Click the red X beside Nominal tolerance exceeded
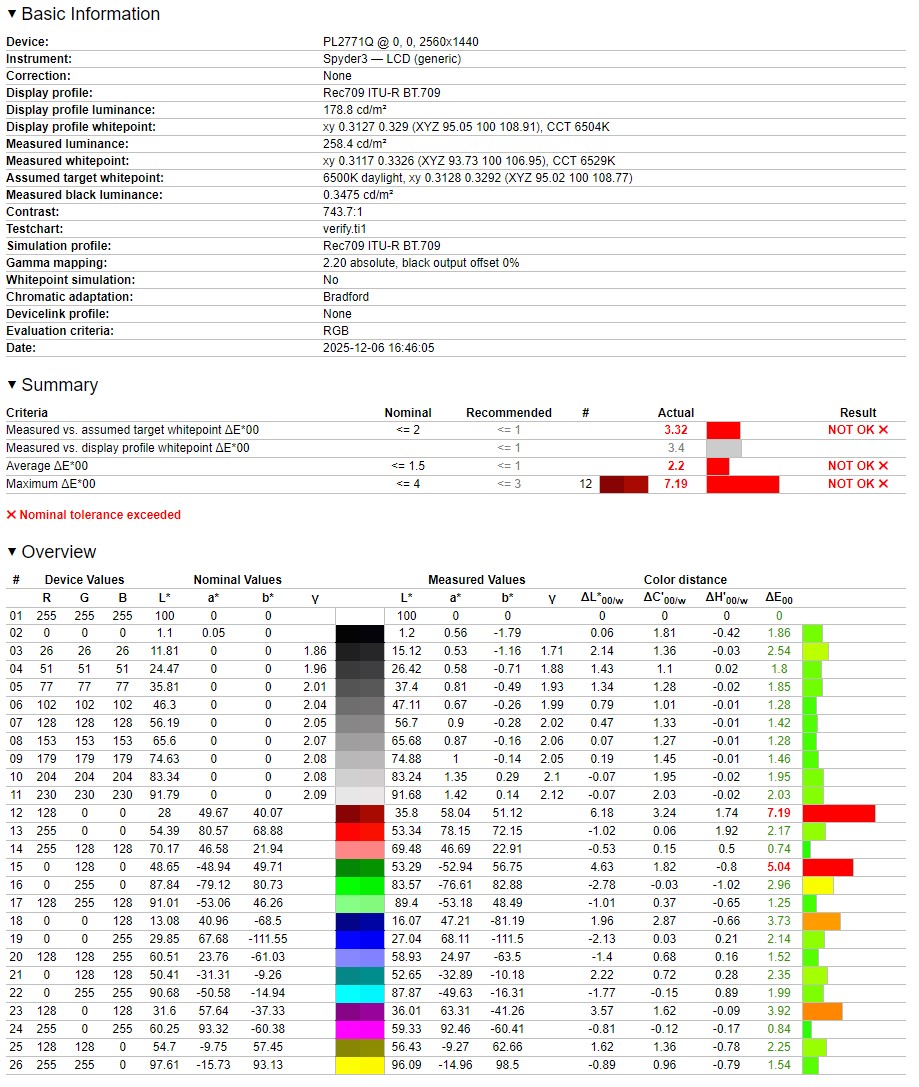This screenshot has width=919, height=1087. 12,515
